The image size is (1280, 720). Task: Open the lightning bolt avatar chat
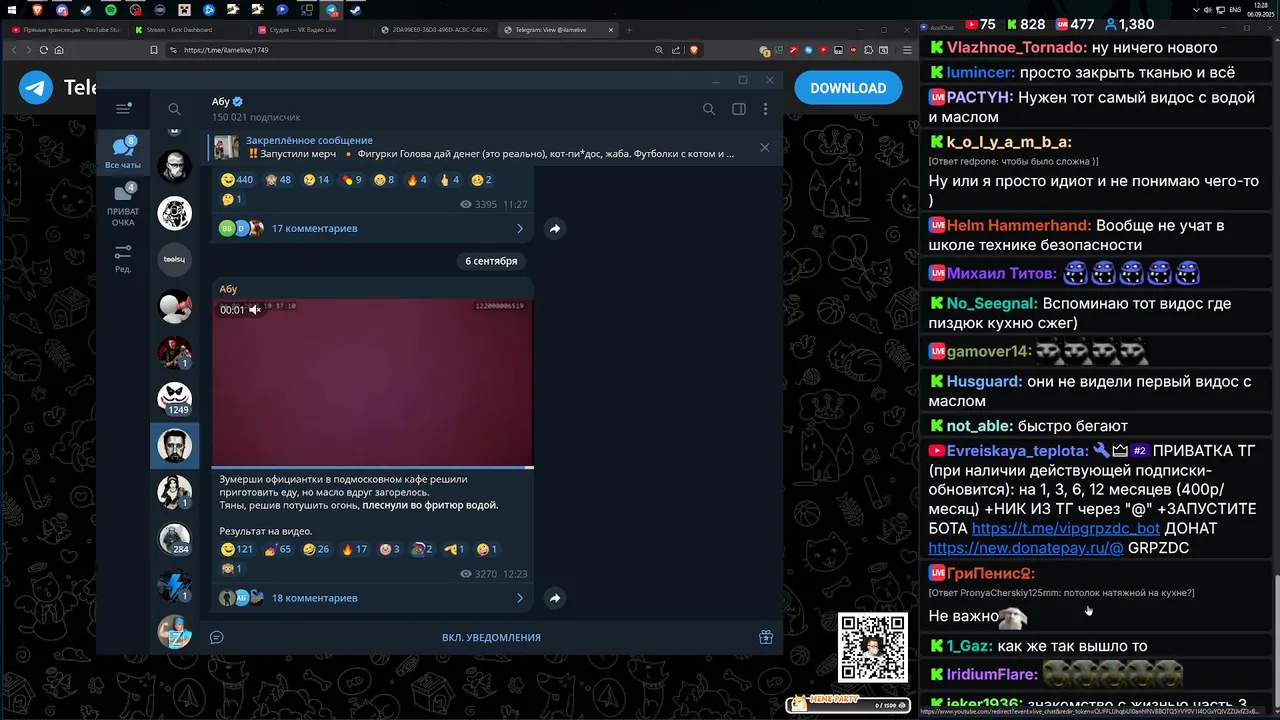pyautogui.click(x=175, y=585)
